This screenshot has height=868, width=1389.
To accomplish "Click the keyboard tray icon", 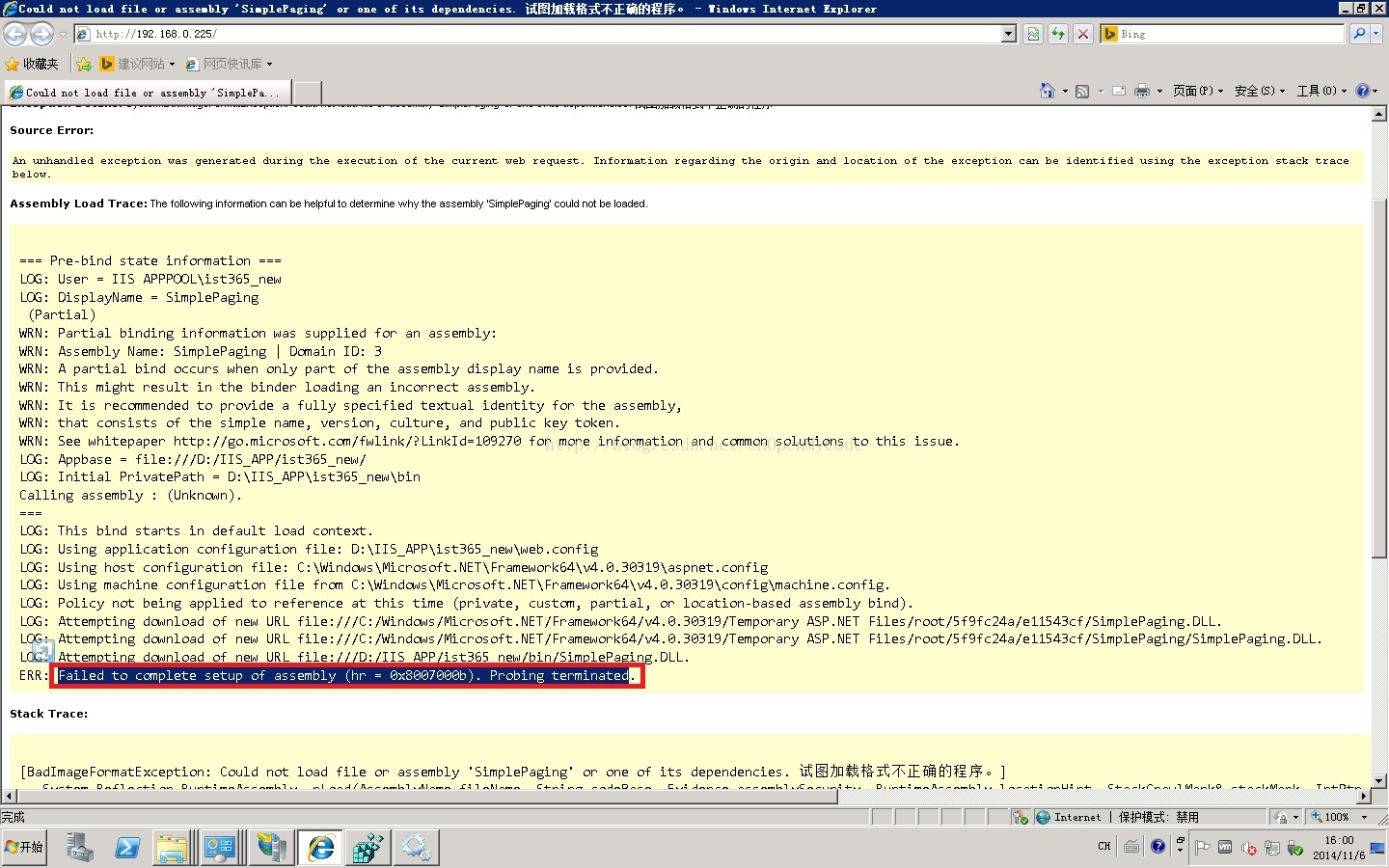I will click(1131, 846).
